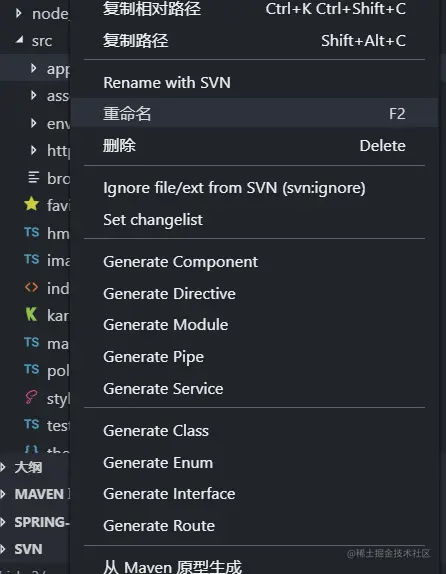The image size is (446, 574).
Task: Expand the SVN panel section
Action: 3,549
